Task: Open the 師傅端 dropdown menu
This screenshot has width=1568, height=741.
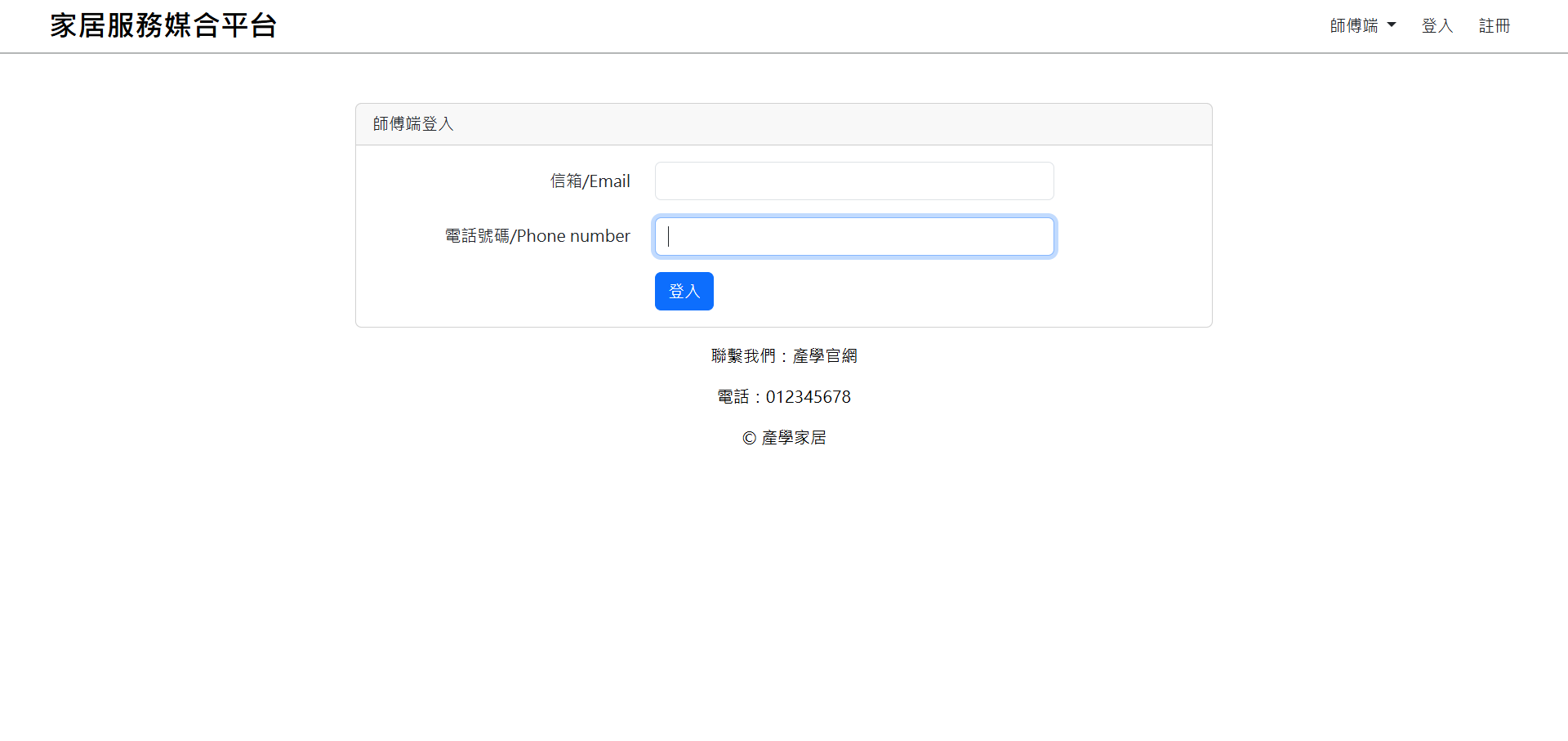Action: pos(1362,26)
